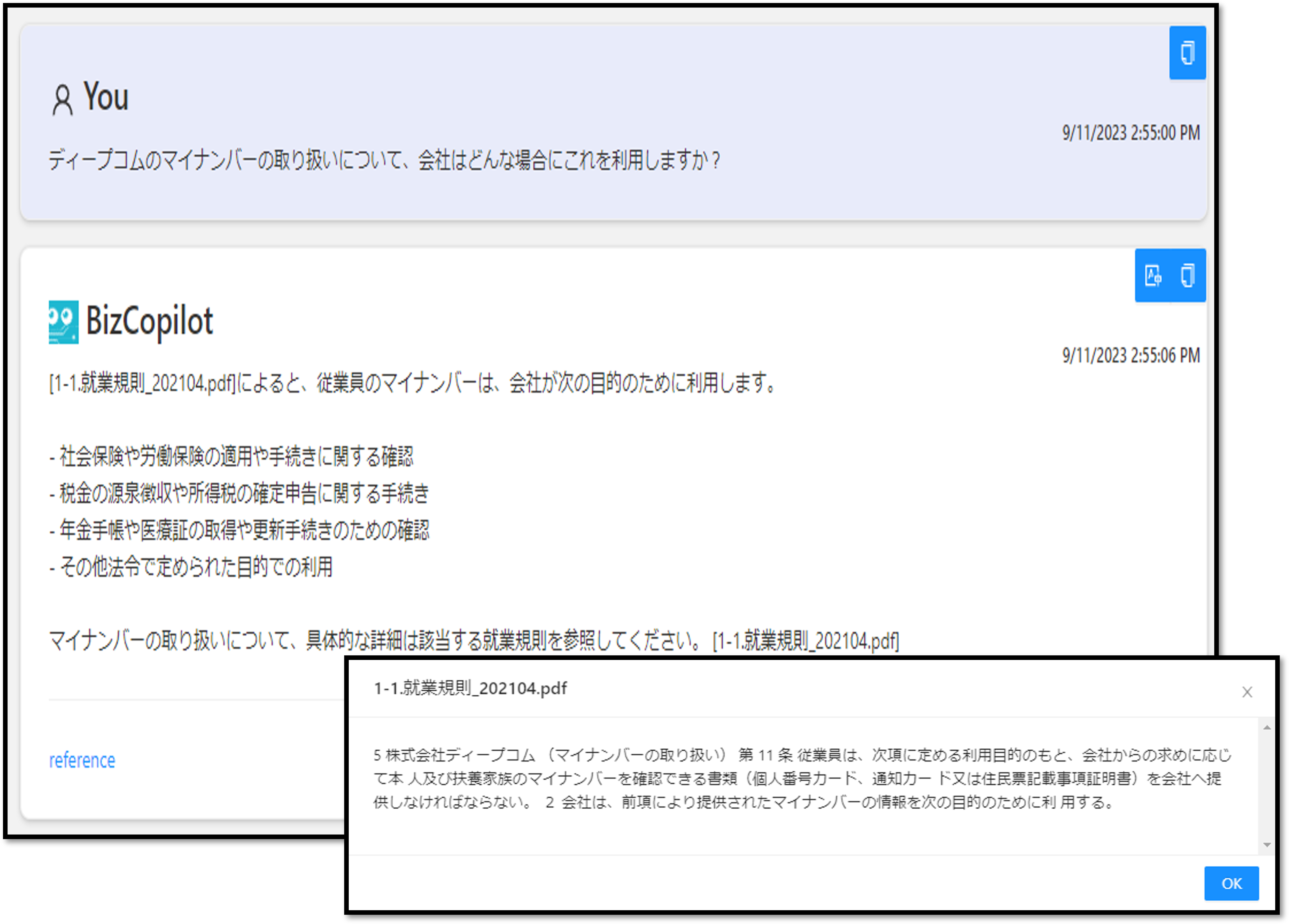
Task: Click the BizCopilot name heading
Action: pyautogui.click(x=149, y=322)
